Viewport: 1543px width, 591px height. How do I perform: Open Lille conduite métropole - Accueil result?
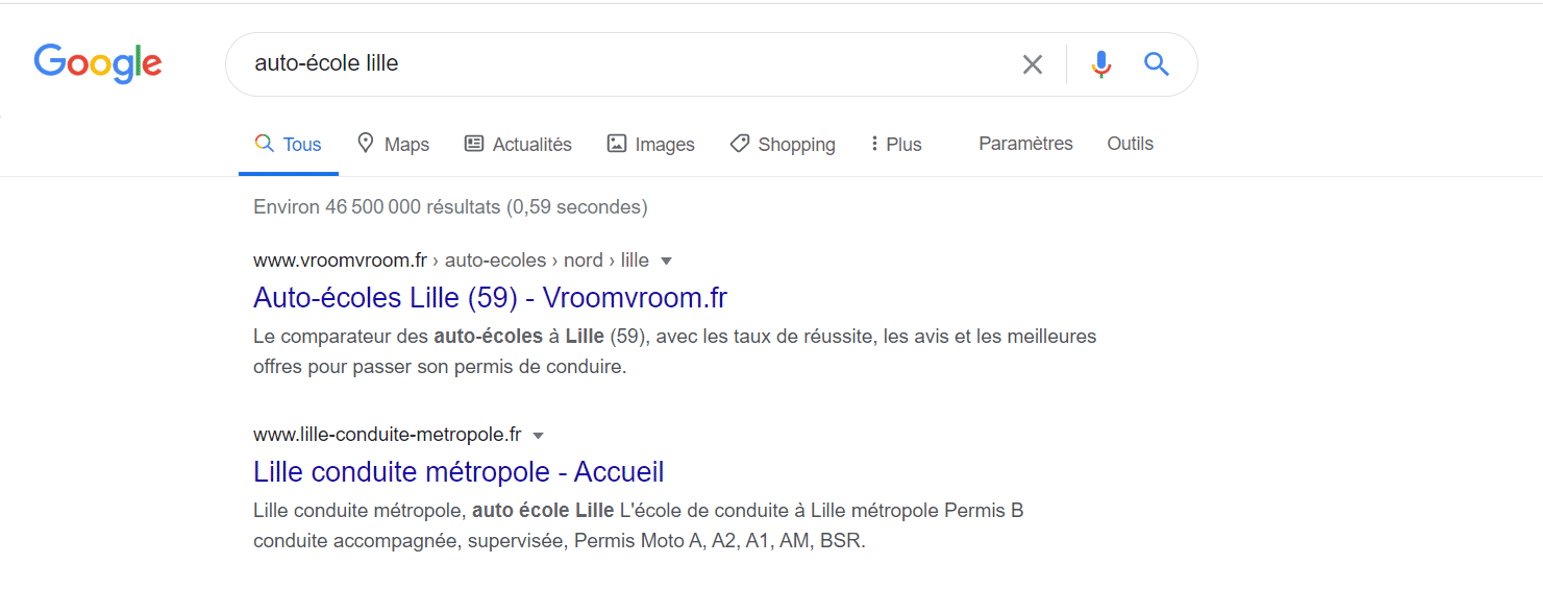[x=459, y=471]
